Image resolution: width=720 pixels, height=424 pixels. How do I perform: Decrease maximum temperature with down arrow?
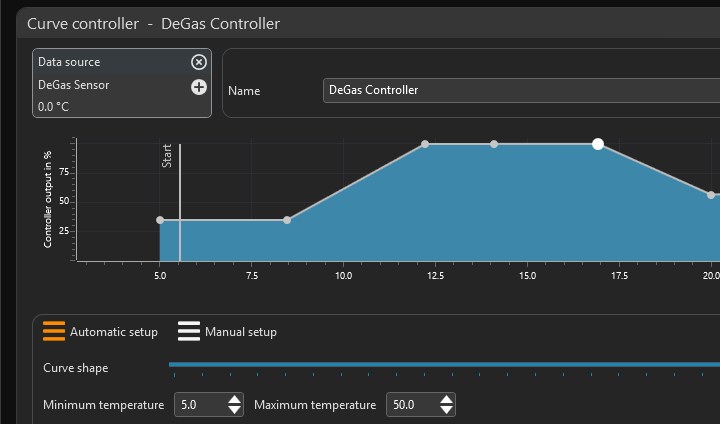446,410
